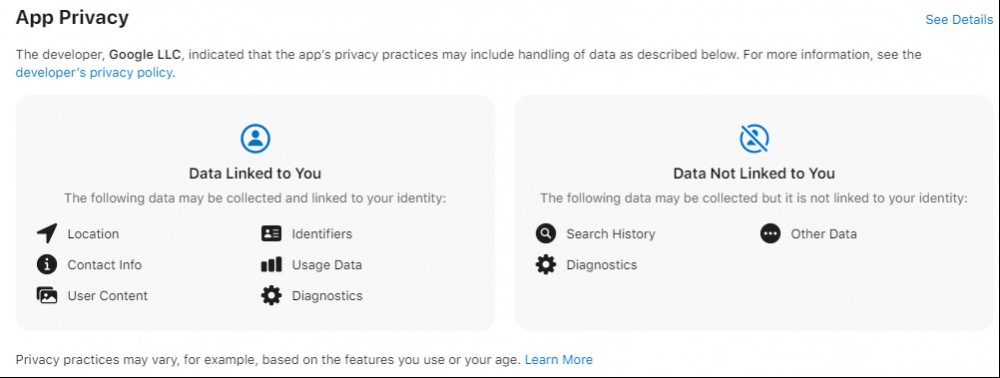This screenshot has width=1000, height=378.
Task: Click the Contact Info icon
Action: (47, 265)
